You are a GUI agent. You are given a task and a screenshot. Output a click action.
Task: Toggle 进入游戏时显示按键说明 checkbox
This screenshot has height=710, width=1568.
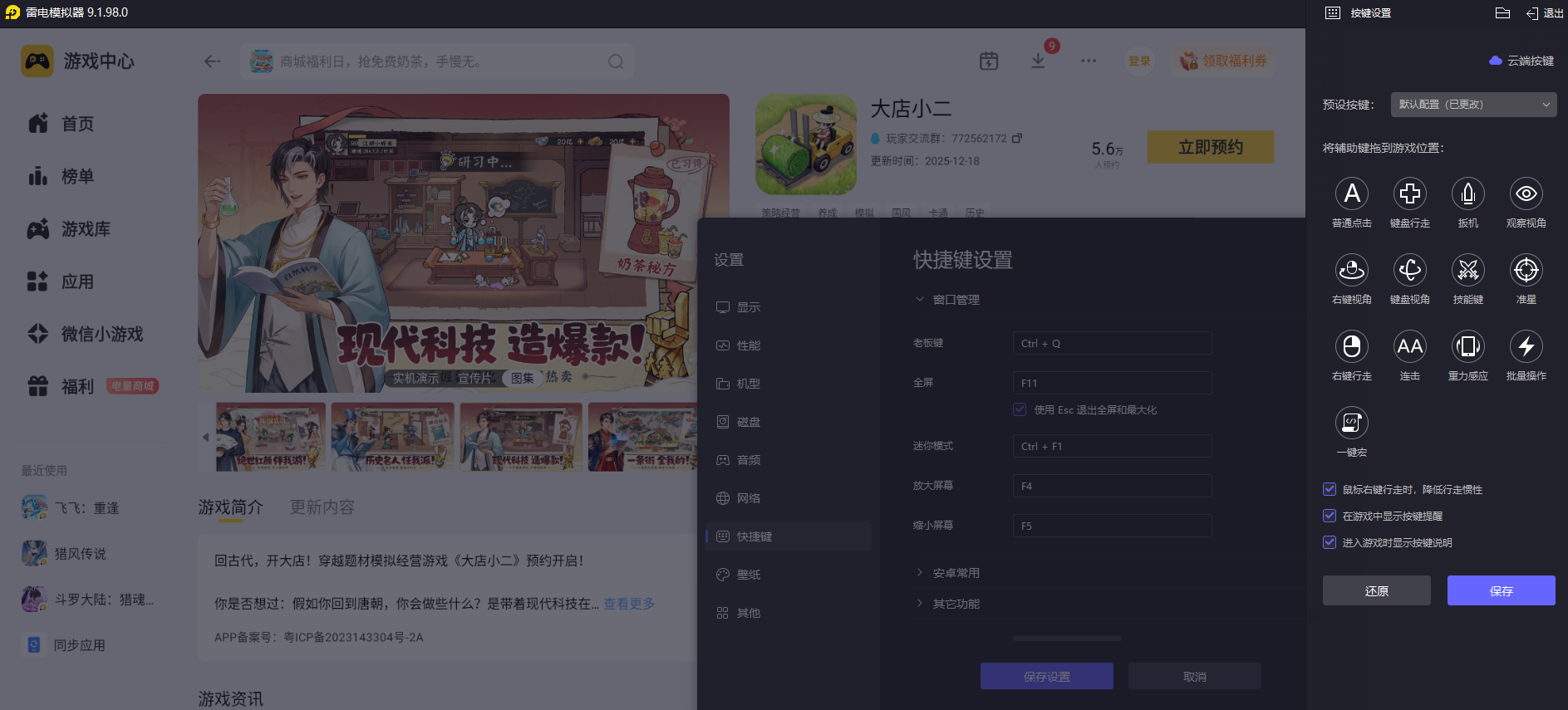1330,542
